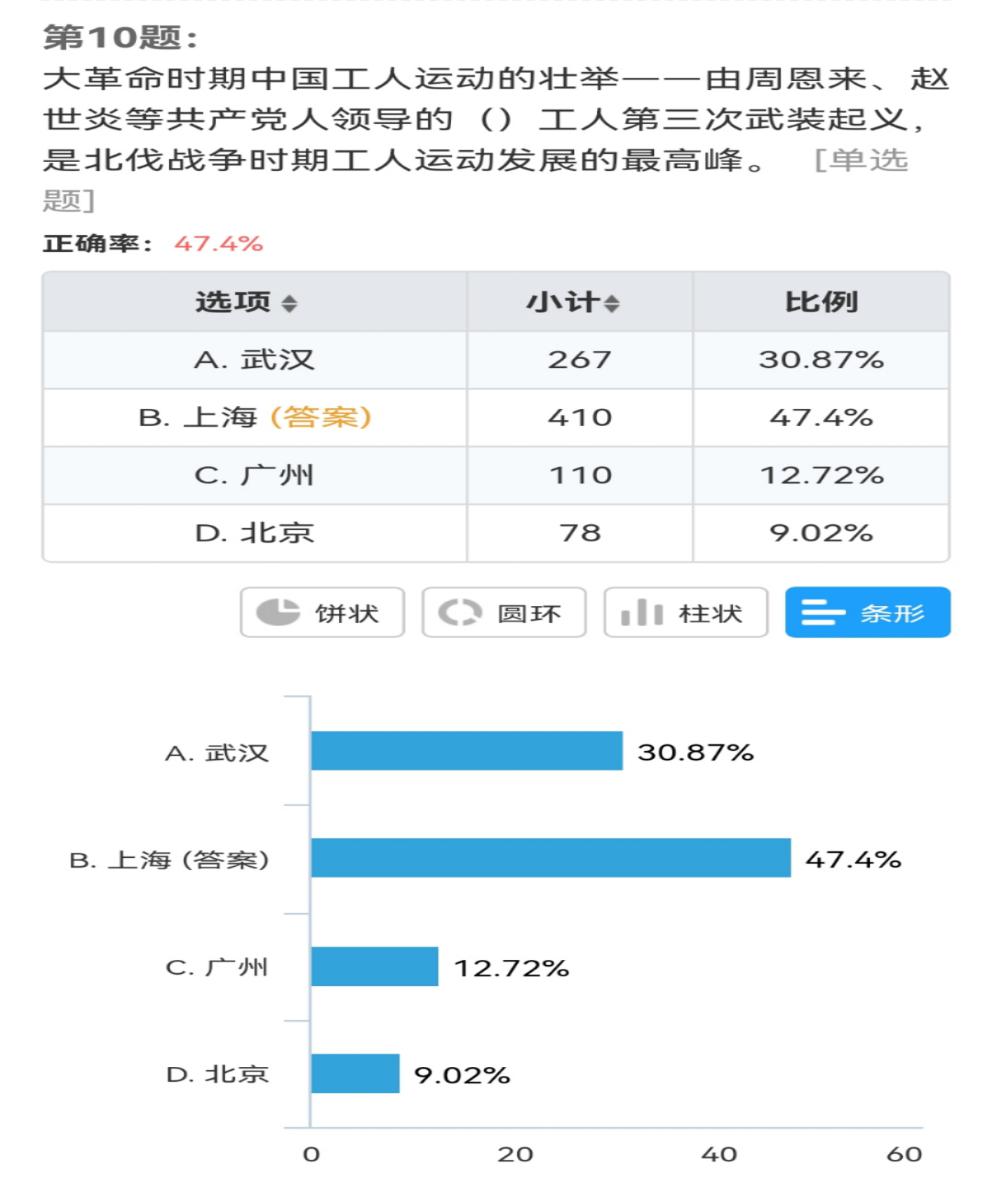Switch chart to 柱状 view
Screen dimensions: 992x1178
[x=686, y=612]
